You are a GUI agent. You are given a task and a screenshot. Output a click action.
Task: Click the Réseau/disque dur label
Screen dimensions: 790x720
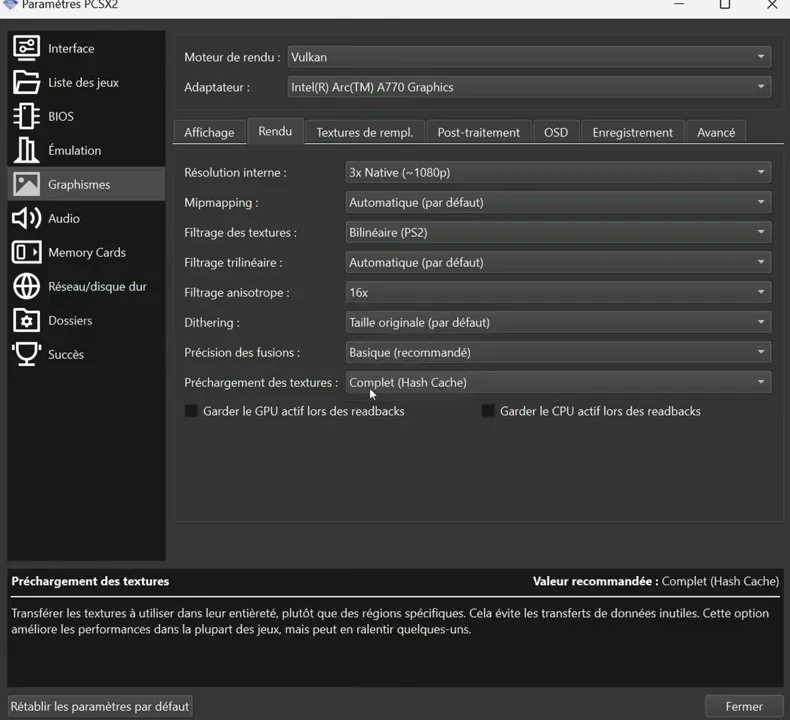point(97,286)
